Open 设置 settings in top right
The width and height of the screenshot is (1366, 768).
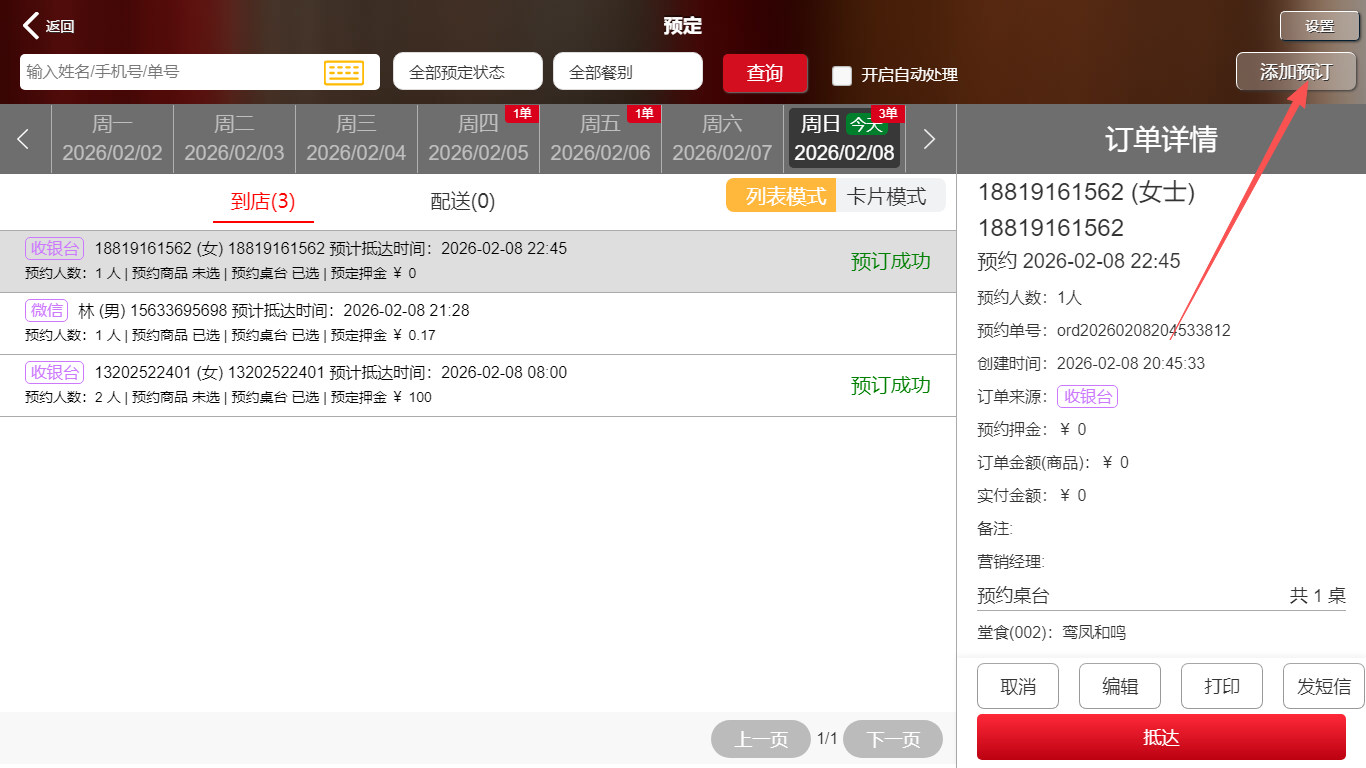[x=1319, y=26]
